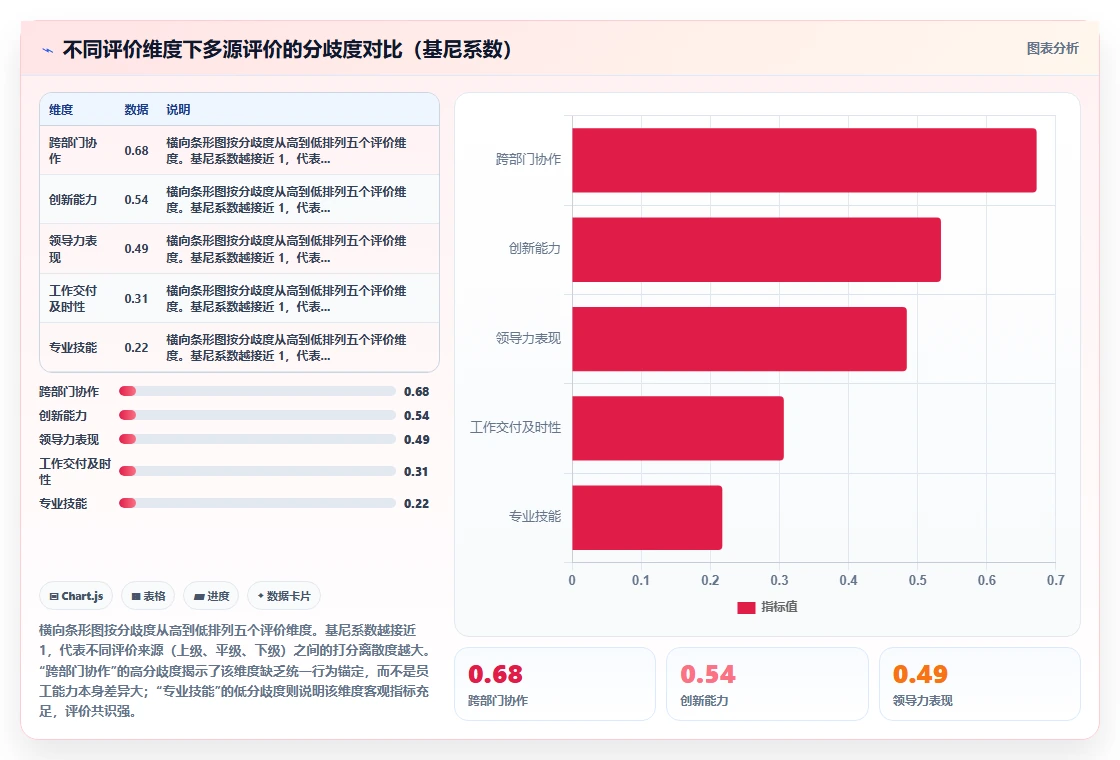
Task: Click the 0.54 cell in the table
Action: [136, 199]
